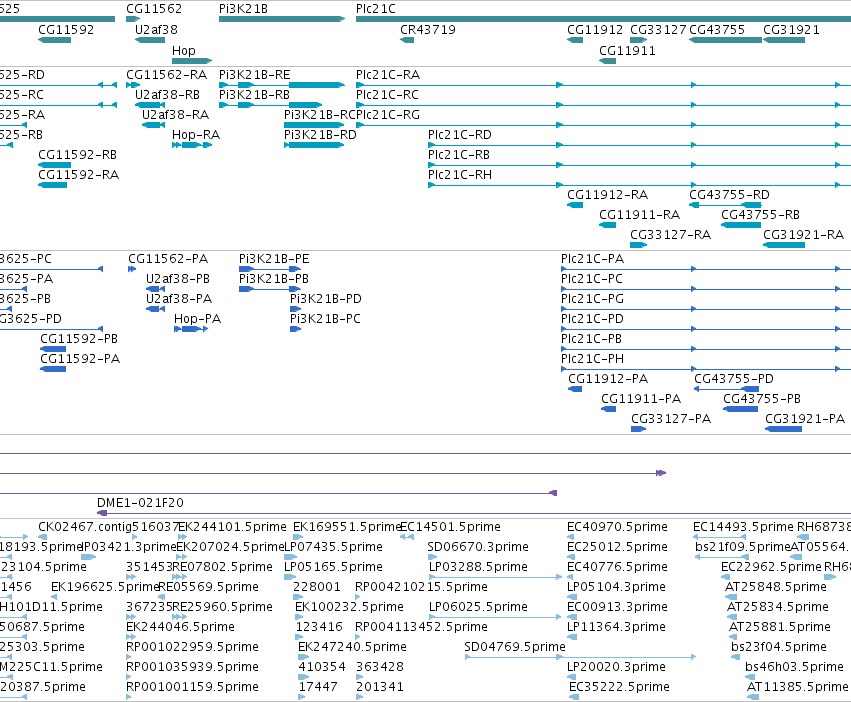The image size is (851, 702).
Task: Select the Hop gene label
Action: click(x=183, y=50)
